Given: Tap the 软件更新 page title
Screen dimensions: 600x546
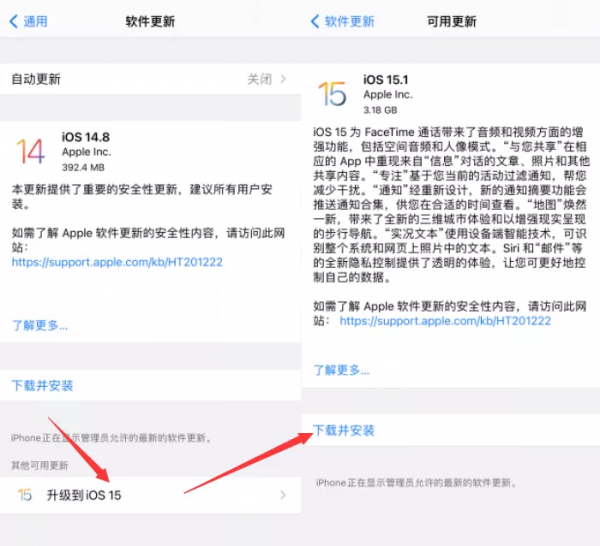Looking at the screenshot, I should (150, 21).
